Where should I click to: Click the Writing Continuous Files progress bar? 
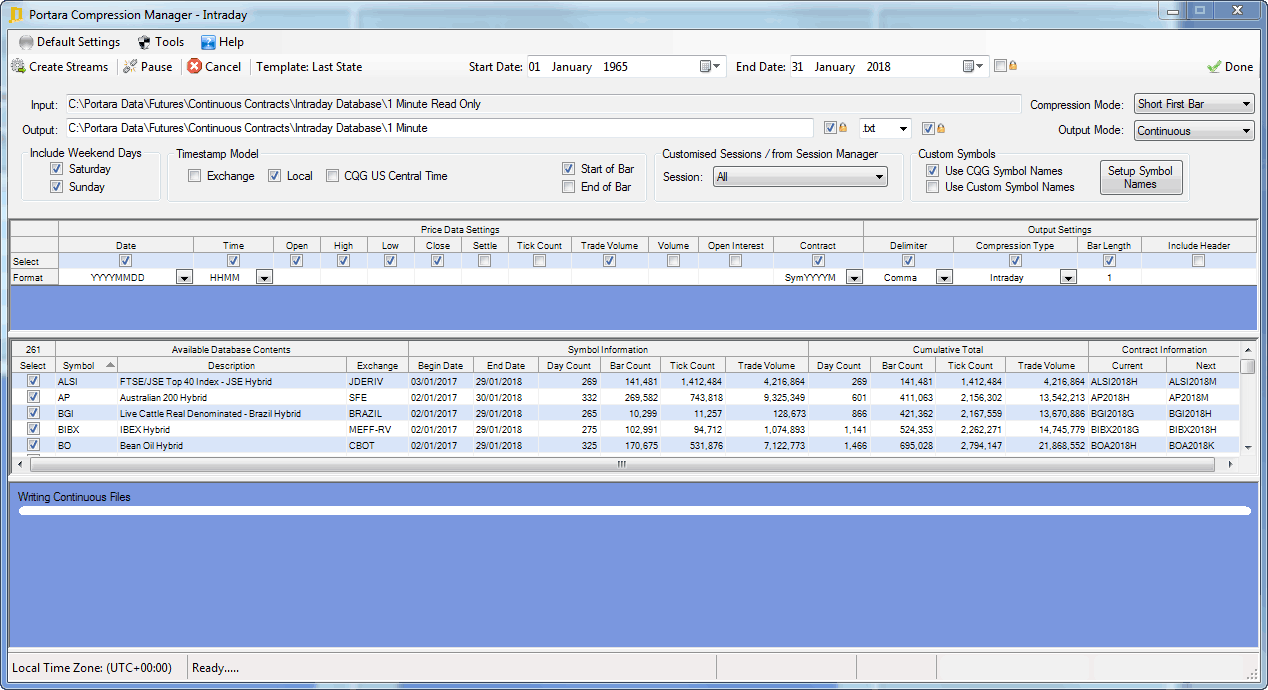coord(634,510)
